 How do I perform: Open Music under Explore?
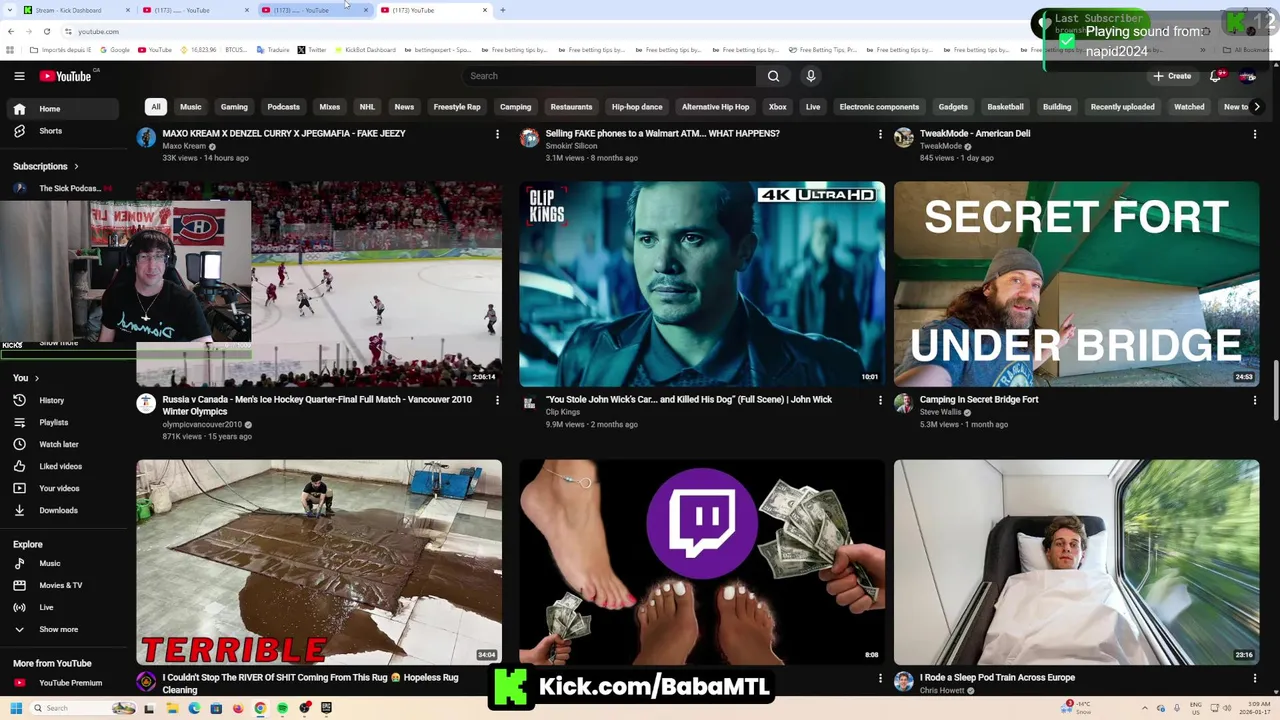click(64, 563)
